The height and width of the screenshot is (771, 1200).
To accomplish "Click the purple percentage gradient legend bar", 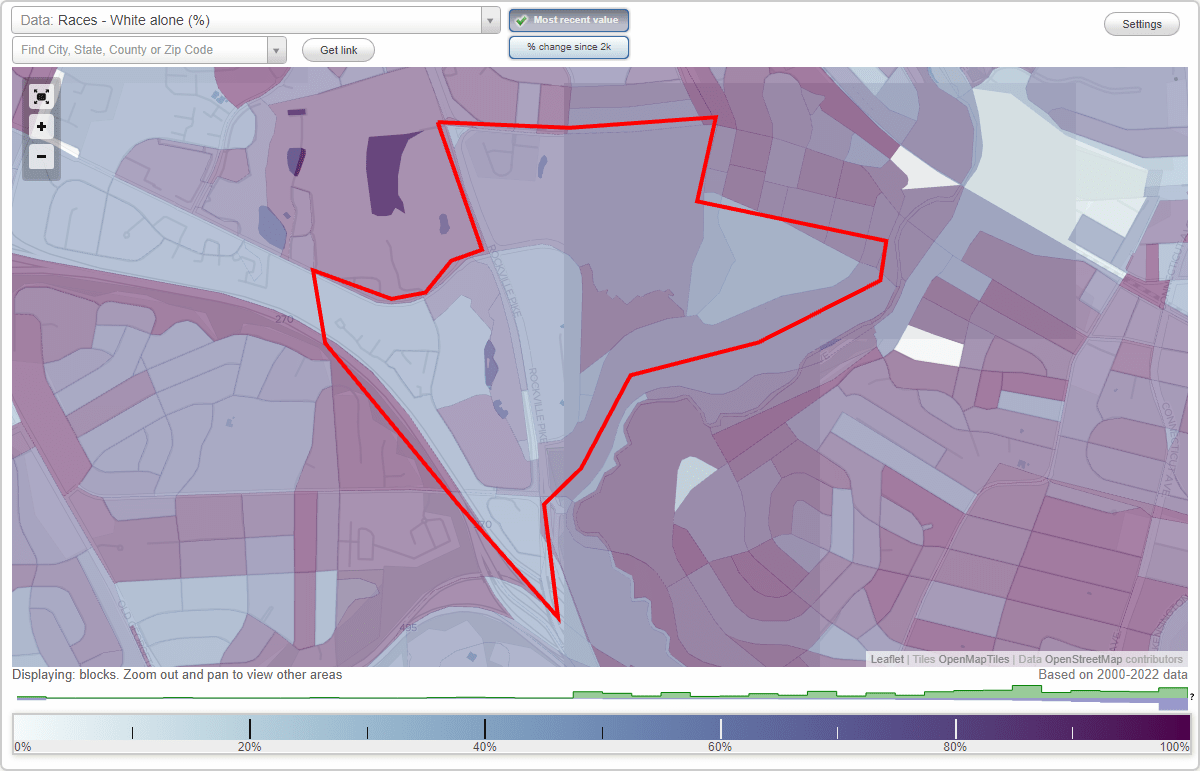I will [x=600, y=728].
